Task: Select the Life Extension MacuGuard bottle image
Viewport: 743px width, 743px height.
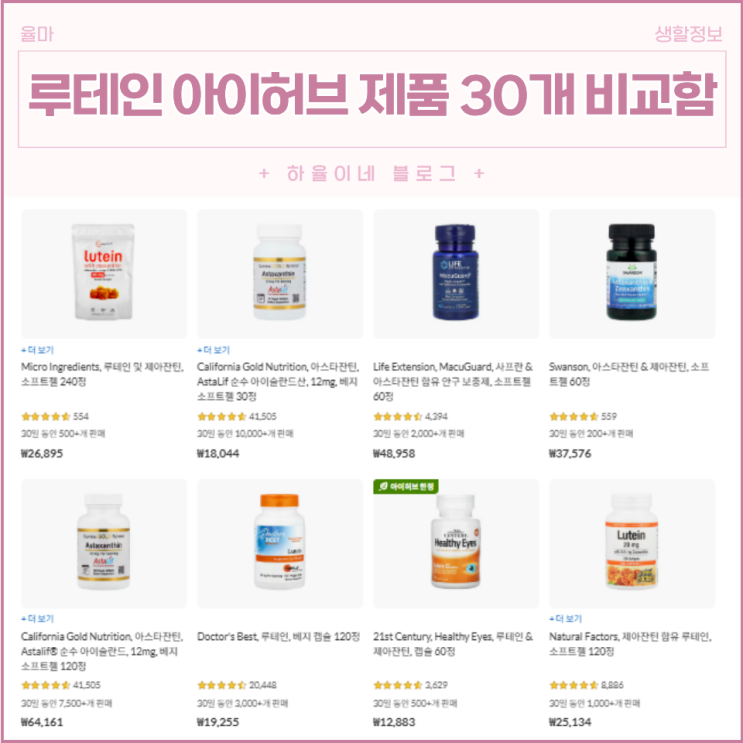Action: [x=455, y=272]
